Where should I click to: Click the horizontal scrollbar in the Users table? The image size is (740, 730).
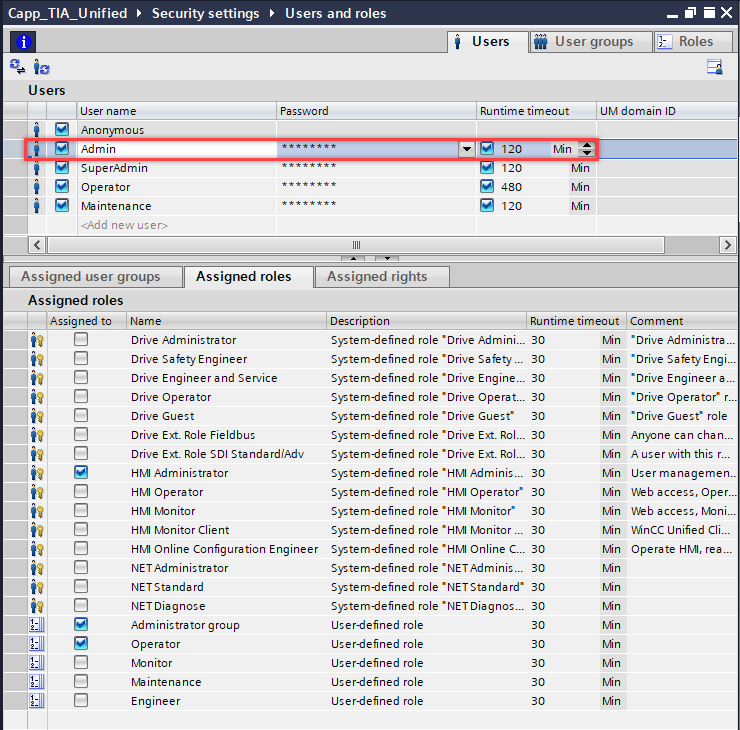coord(355,245)
